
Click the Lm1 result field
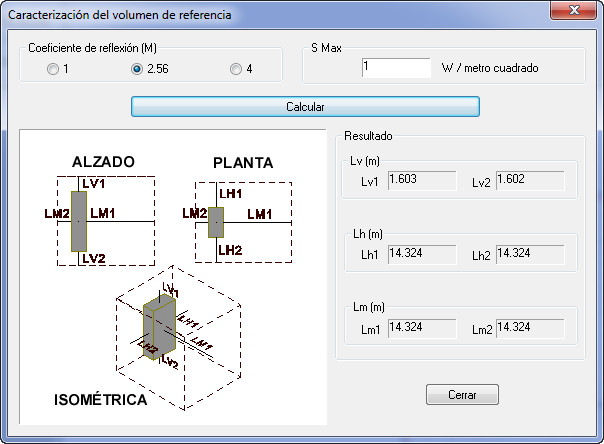422,328
